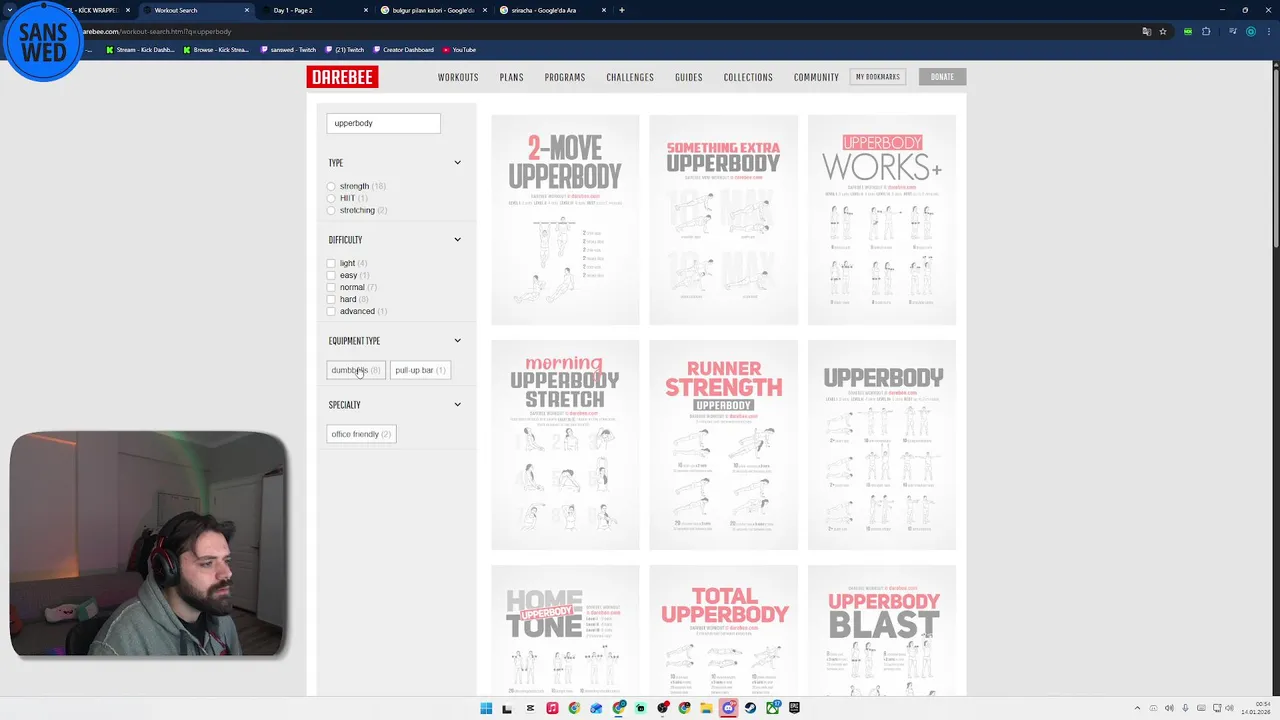The image size is (1280, 720).
Task: Open the CapCut taskbar icon
Action: 530,708
